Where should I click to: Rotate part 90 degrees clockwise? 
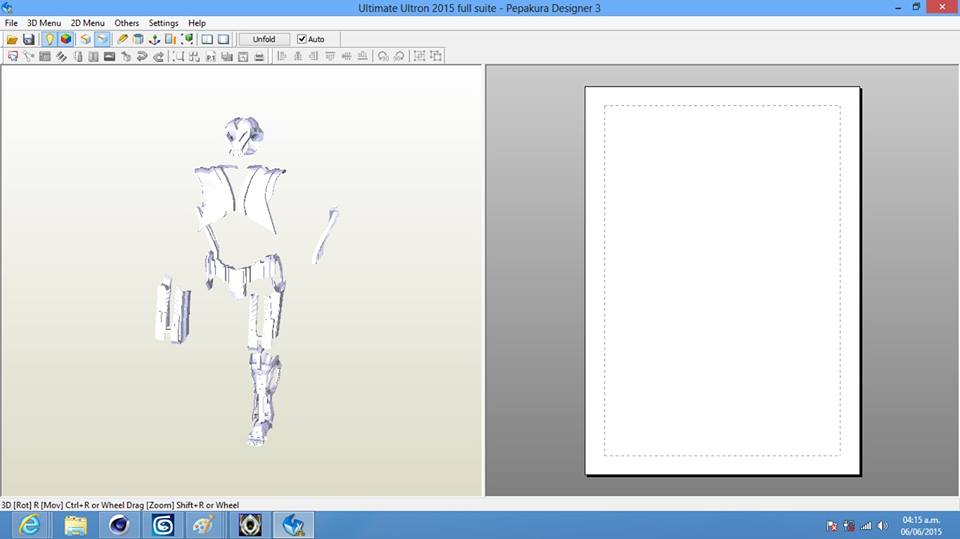[399, 56]
